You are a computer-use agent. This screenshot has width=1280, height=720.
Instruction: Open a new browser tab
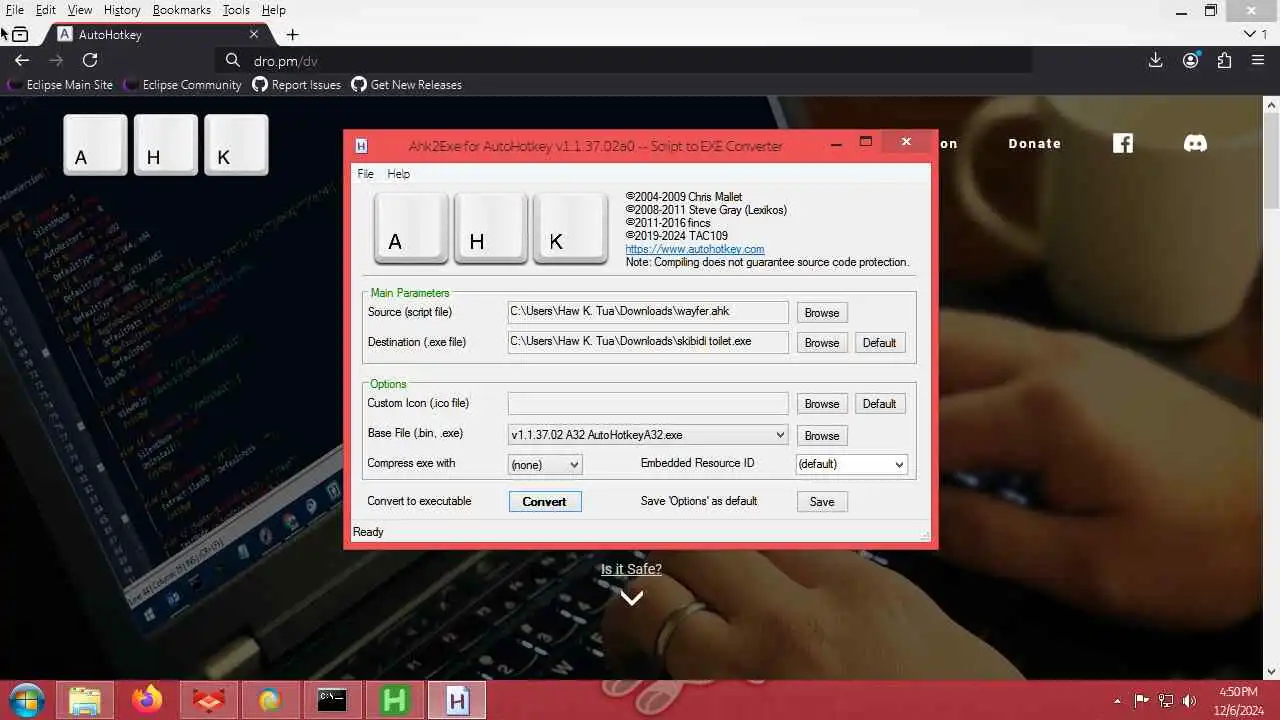click(x=292, y=34)
